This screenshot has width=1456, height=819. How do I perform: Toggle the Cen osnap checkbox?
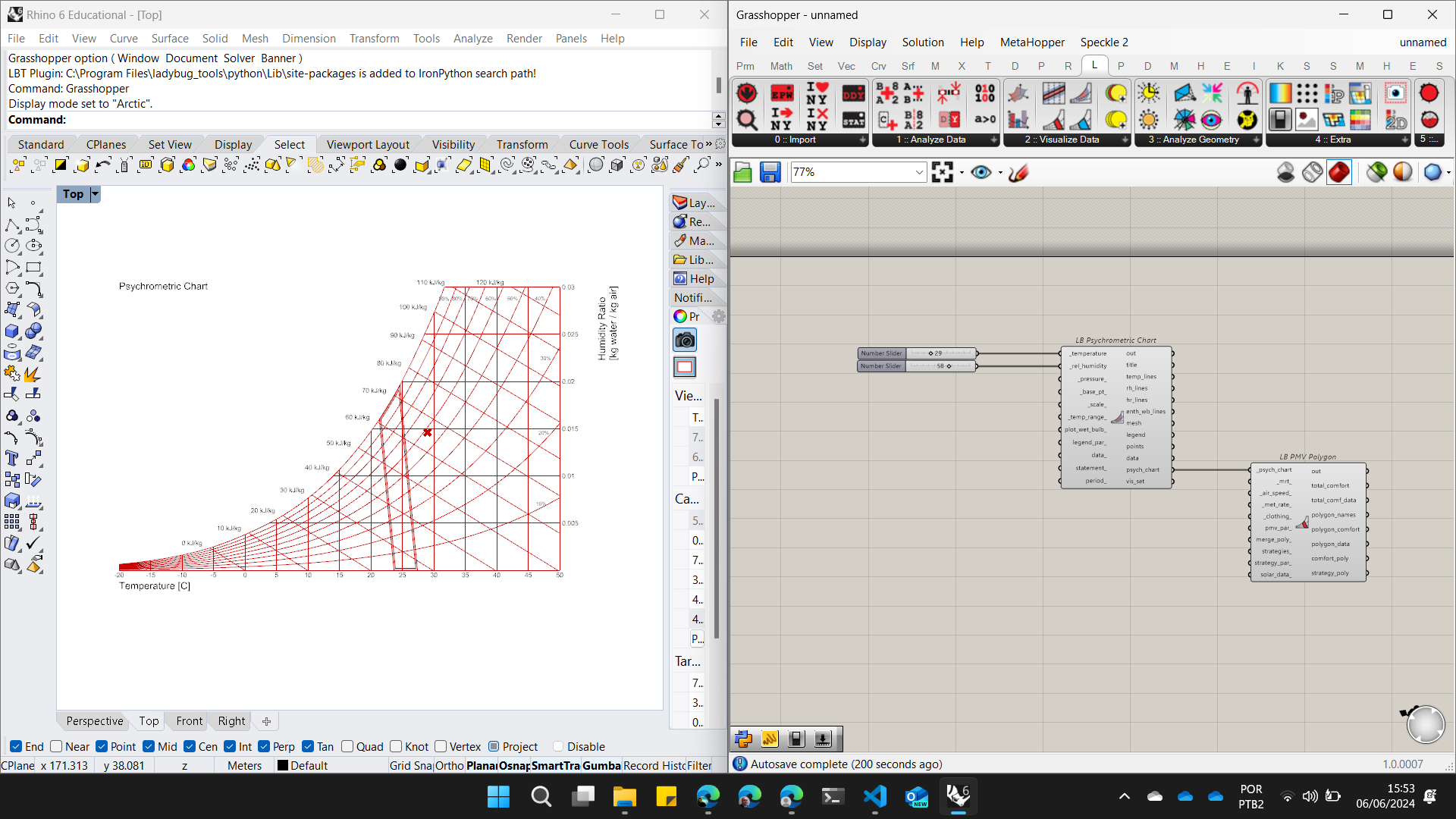click(x=190, y=746)
